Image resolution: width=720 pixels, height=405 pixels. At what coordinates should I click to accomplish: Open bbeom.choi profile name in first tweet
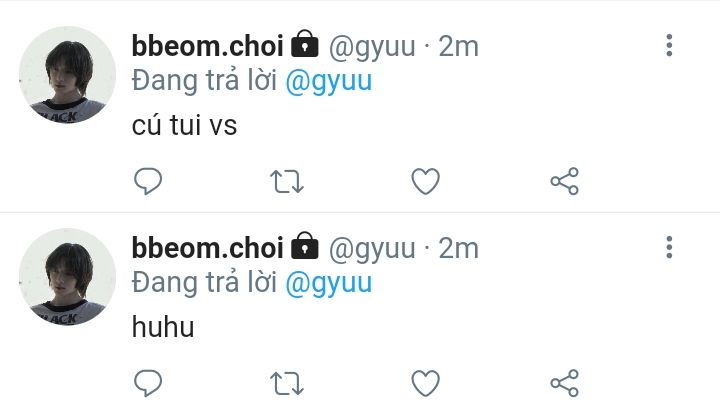[208, 46]
